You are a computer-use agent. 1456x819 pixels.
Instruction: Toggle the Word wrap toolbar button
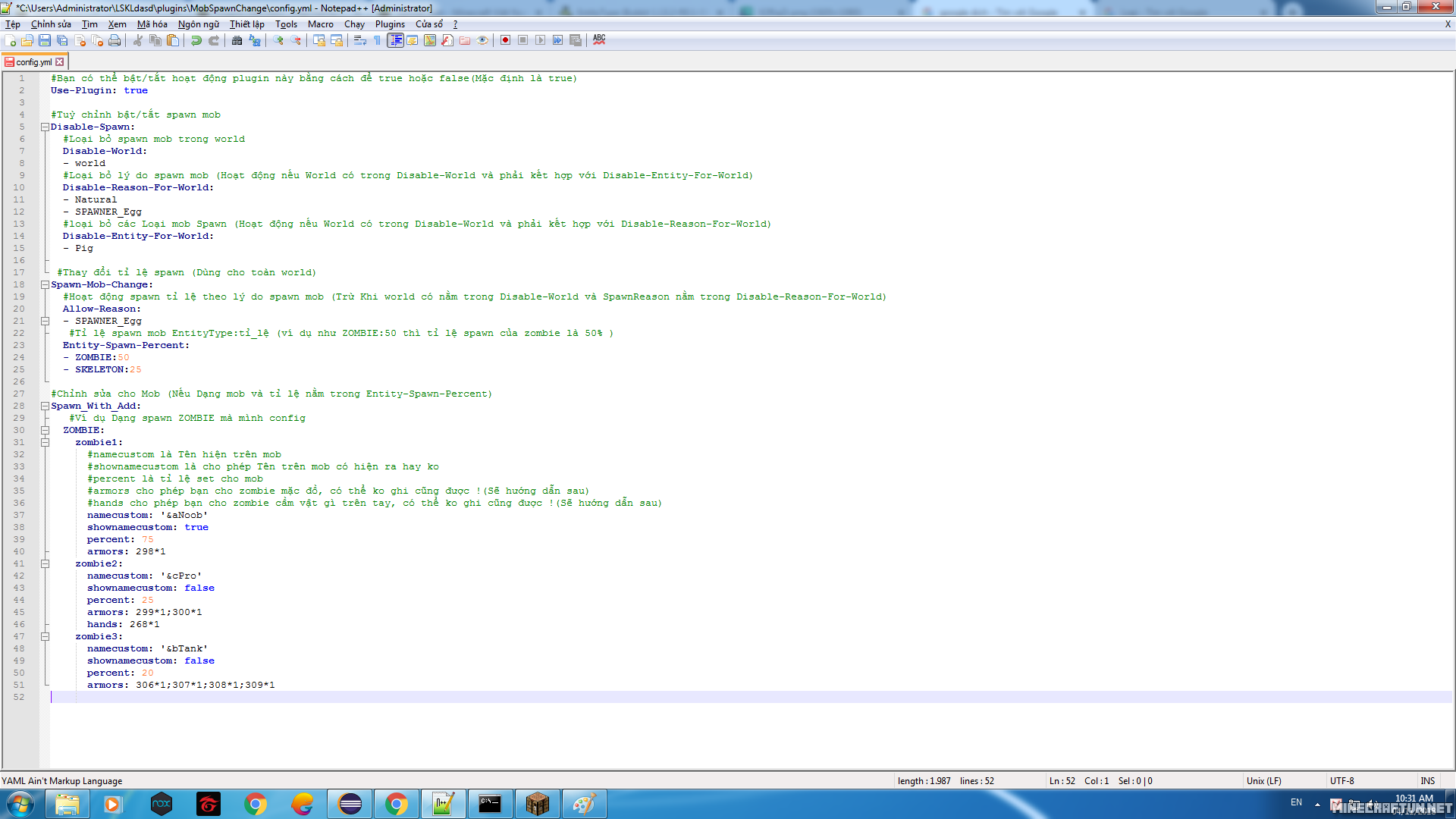coord(360,40)
